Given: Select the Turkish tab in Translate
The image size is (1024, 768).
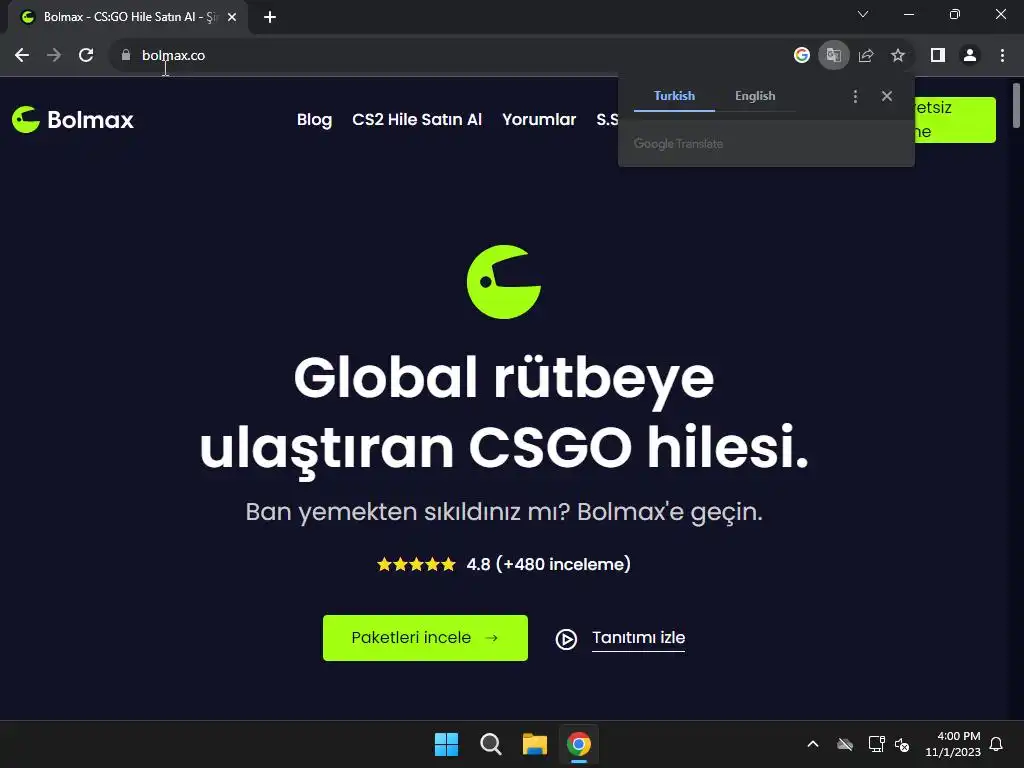Looking at the screenshot, I should click(674, 96).
